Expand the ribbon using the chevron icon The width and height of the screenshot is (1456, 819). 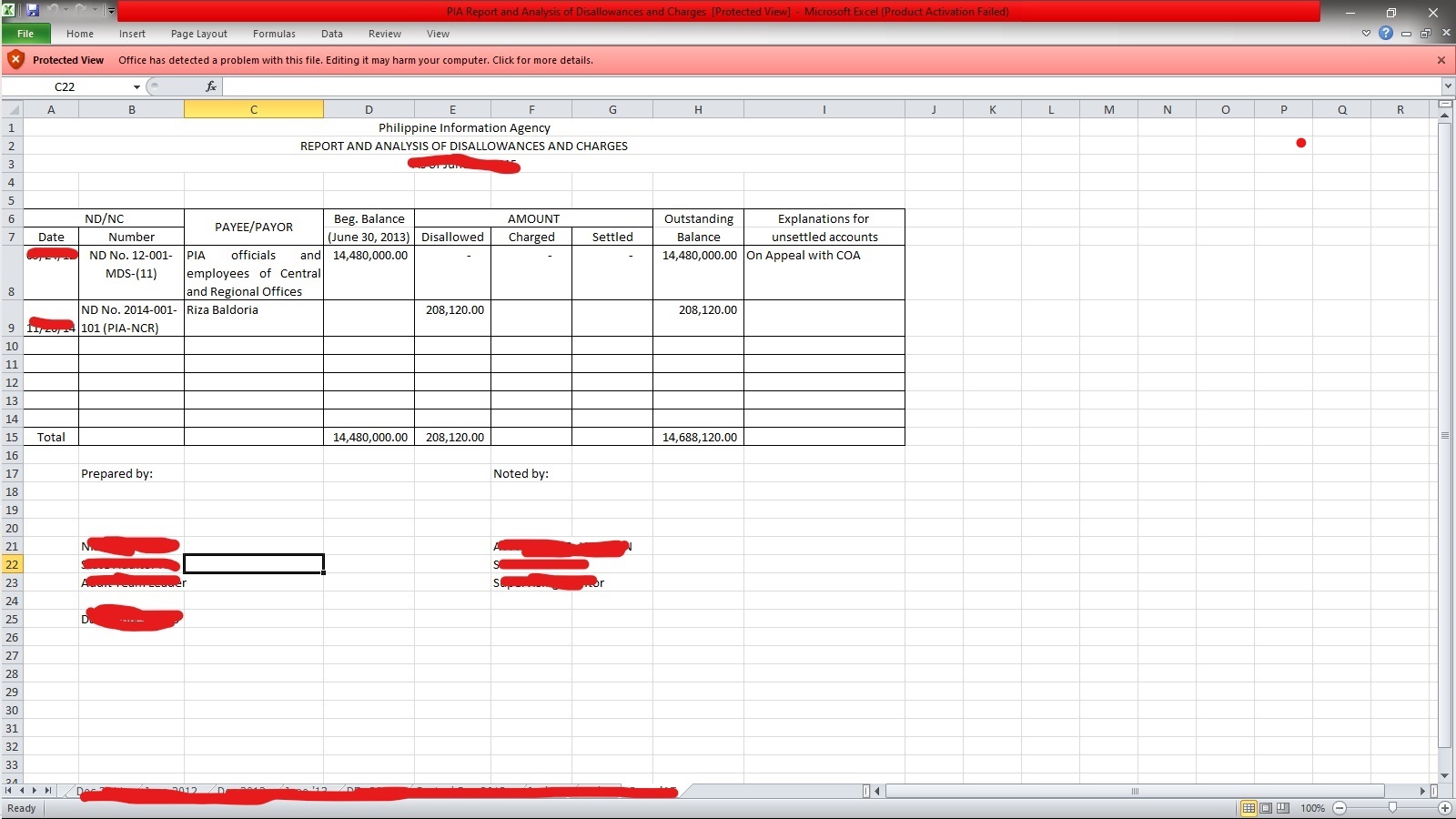[x=1366, y=34]
